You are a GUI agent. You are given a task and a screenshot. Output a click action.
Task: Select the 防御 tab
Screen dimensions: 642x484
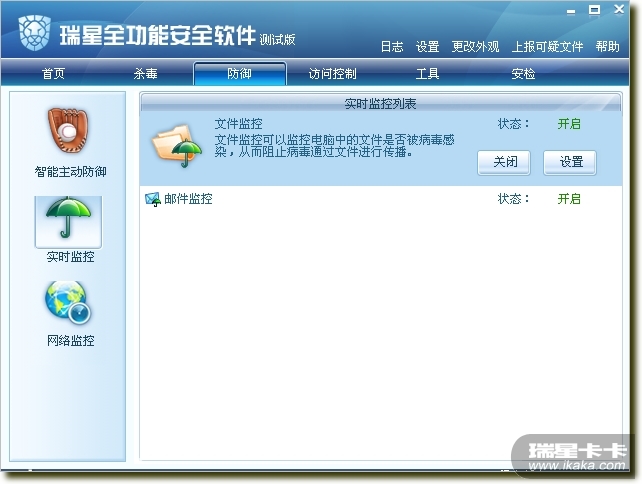(x=240, y=74)
